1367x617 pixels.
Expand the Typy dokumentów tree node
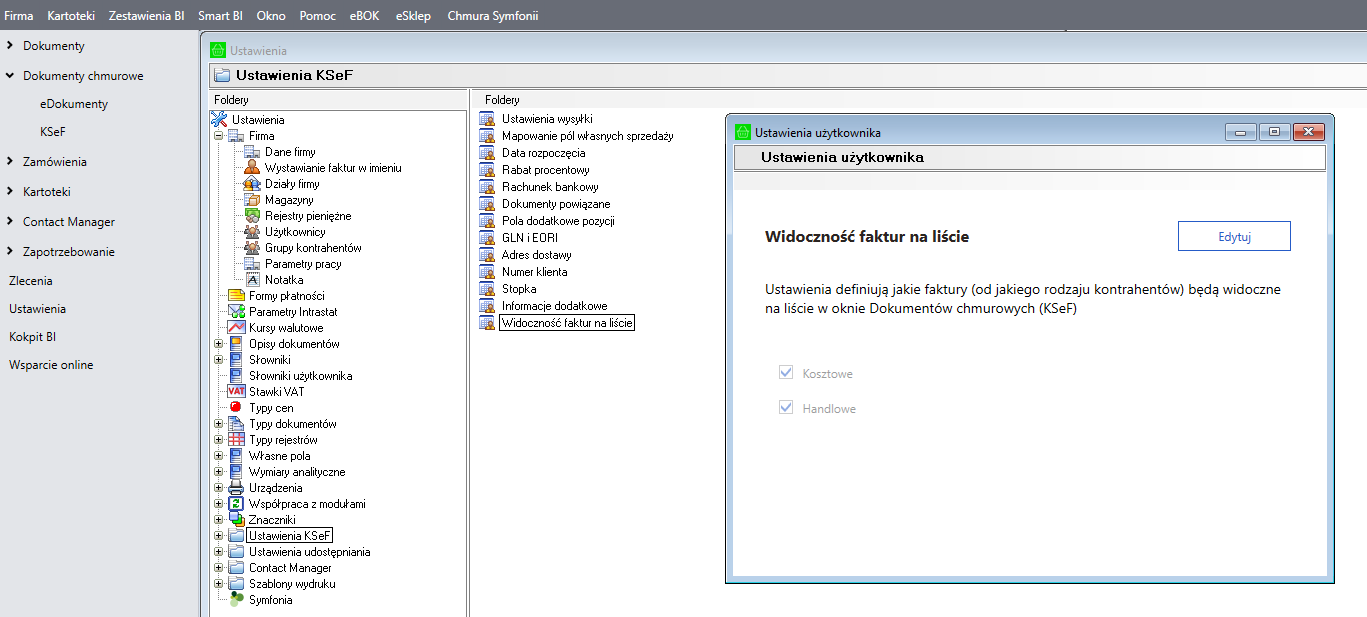pos(218,424)
